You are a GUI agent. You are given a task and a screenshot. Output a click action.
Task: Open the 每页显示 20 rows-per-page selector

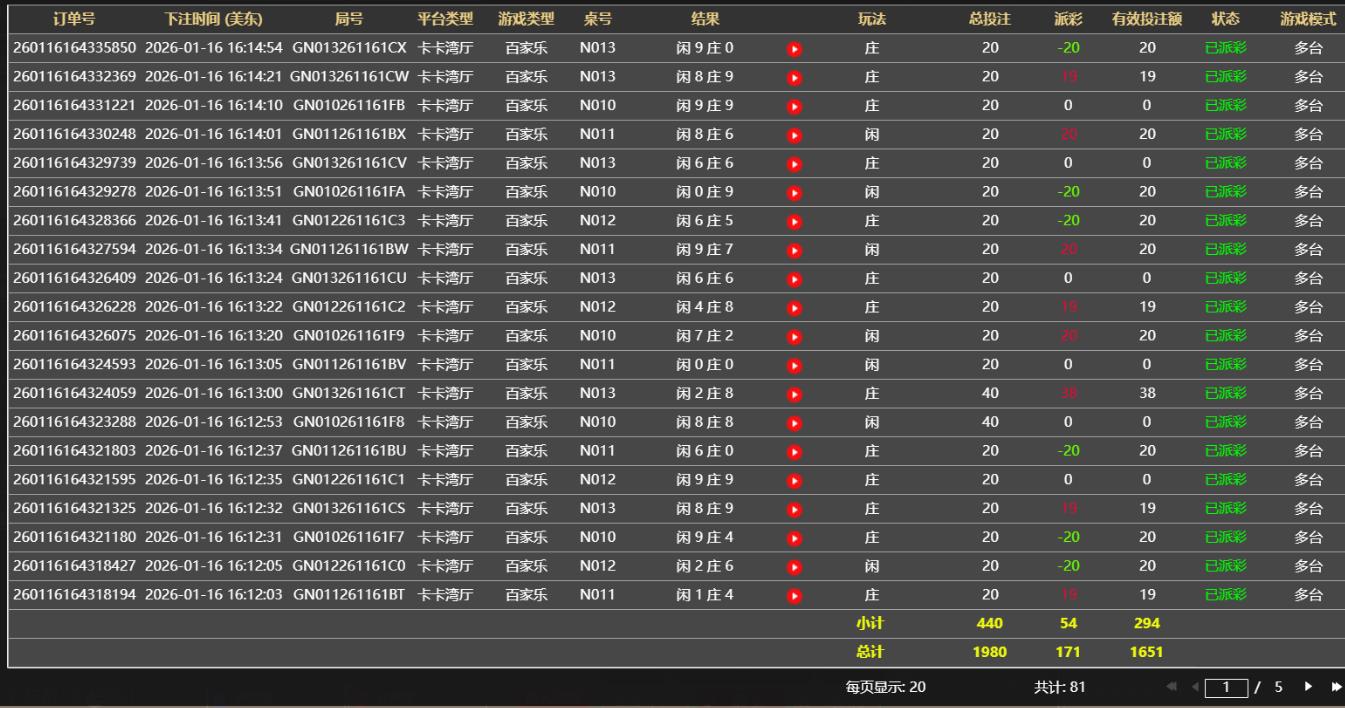pyautogui.click(x=885, y=687)
